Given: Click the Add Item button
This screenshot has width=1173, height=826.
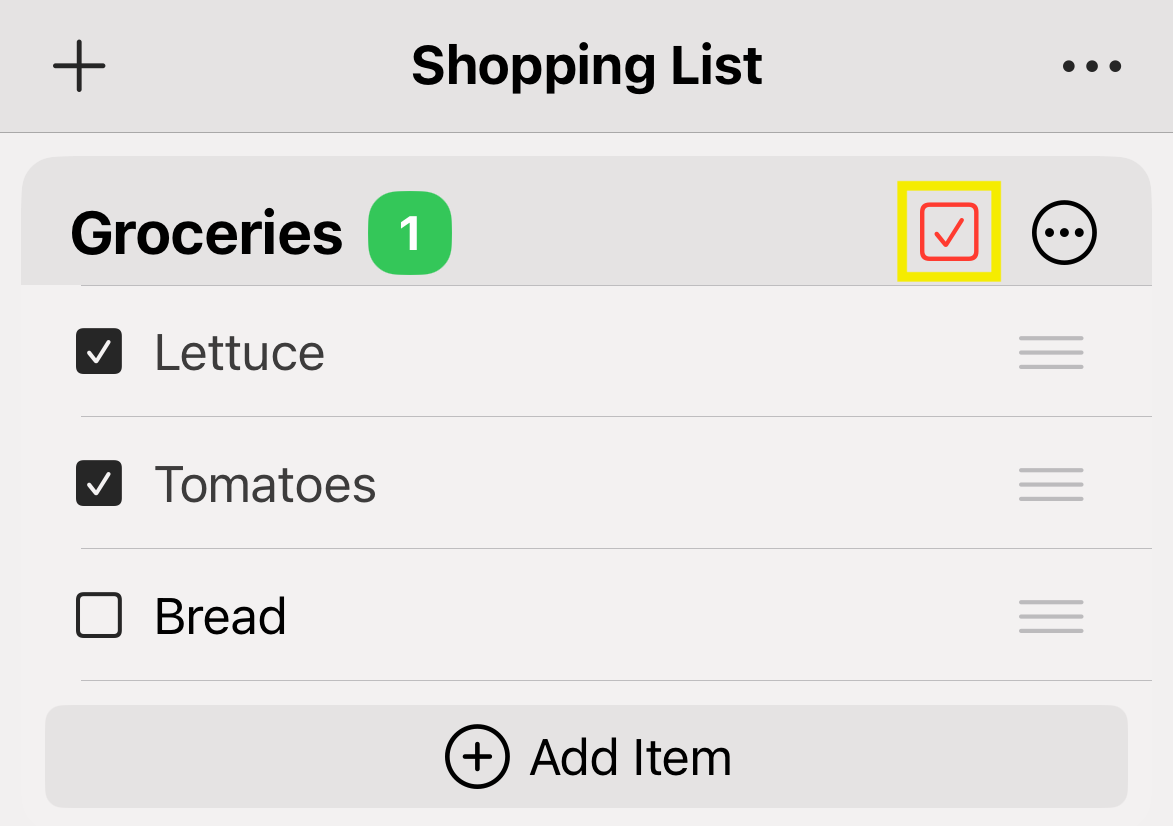Looking at the screenshot, I should coord(586,757).
